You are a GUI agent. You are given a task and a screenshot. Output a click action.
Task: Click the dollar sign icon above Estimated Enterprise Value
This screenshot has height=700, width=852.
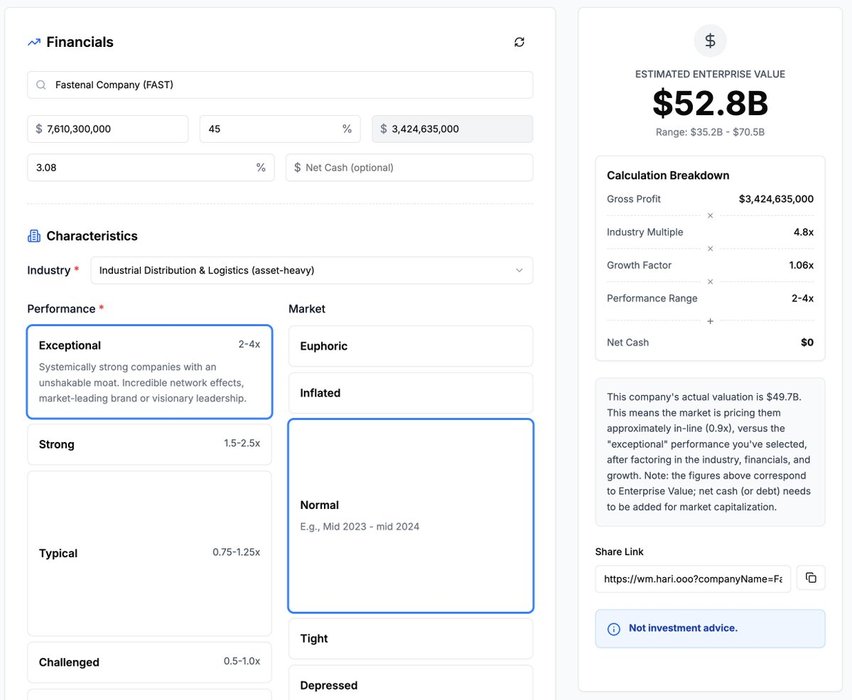click(x=710, y=41)
